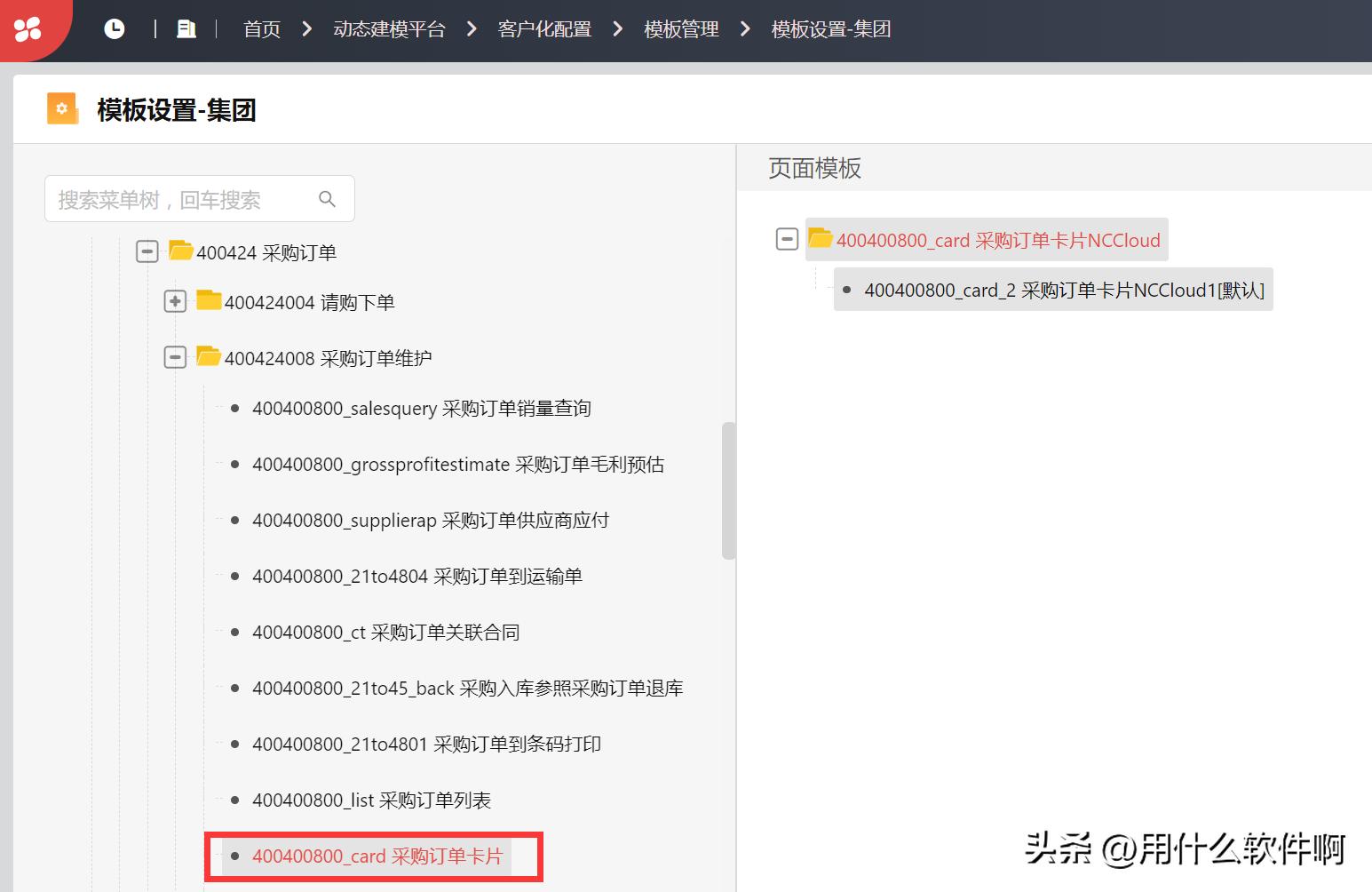Collapse the 400400800_card NCCloud node in 页面模板
1372x892 pixels.
[x=787, y=239]
